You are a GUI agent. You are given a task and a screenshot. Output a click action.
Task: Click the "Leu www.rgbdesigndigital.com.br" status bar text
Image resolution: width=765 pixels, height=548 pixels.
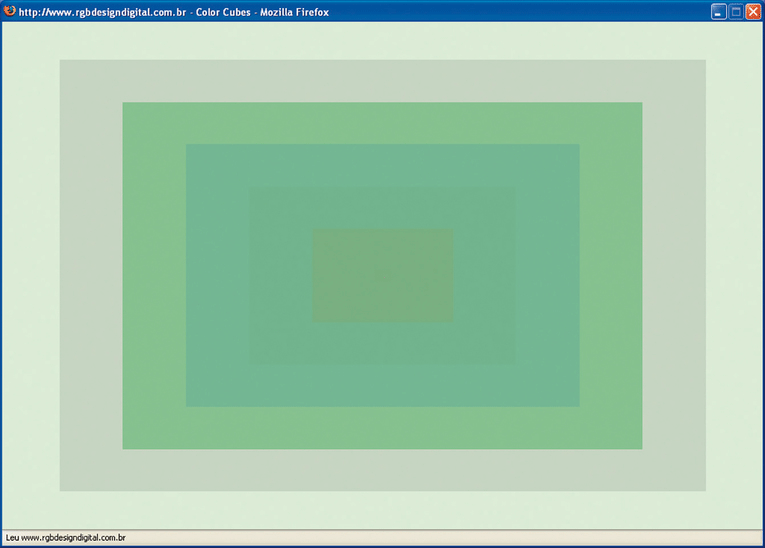tap(65, 538)
